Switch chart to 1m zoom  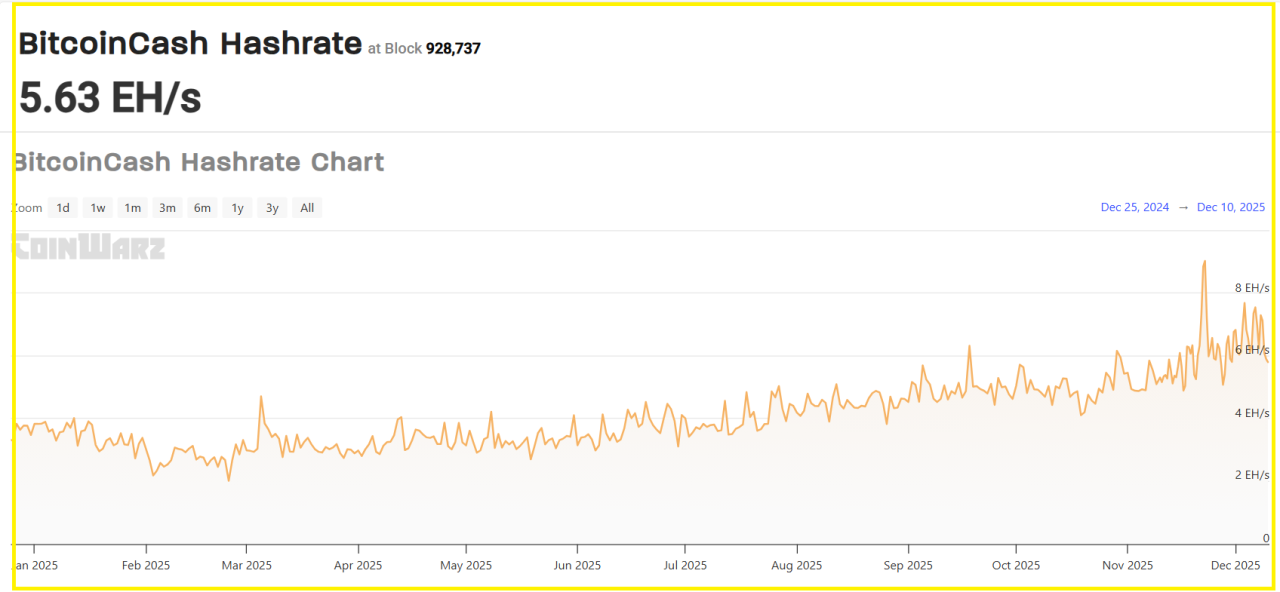pyautogui.click(x=132, y=208)
